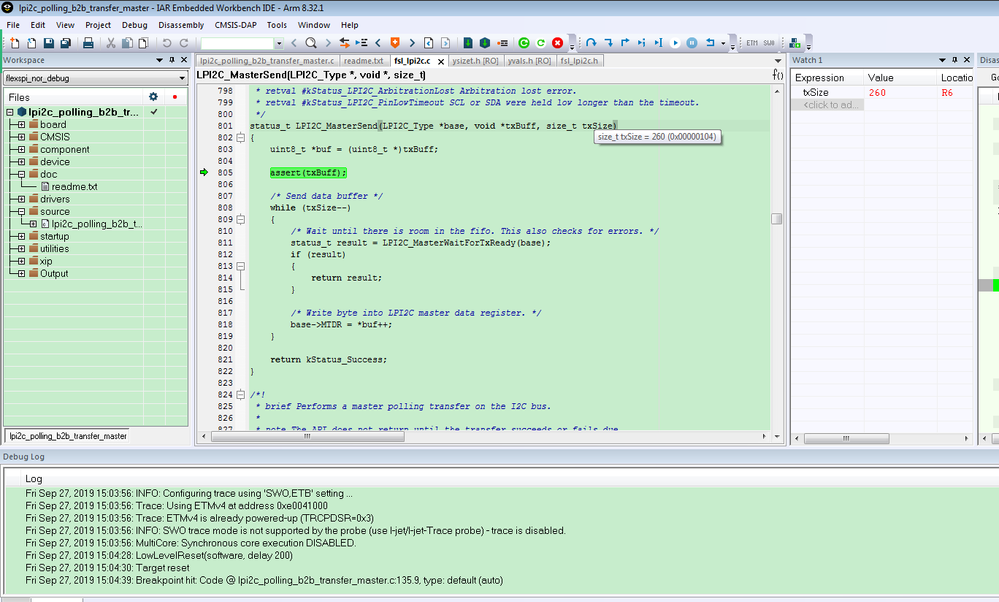Toggle the SWO trace button
This screenshot has width=999, height=602.
(x=769, y=43)
